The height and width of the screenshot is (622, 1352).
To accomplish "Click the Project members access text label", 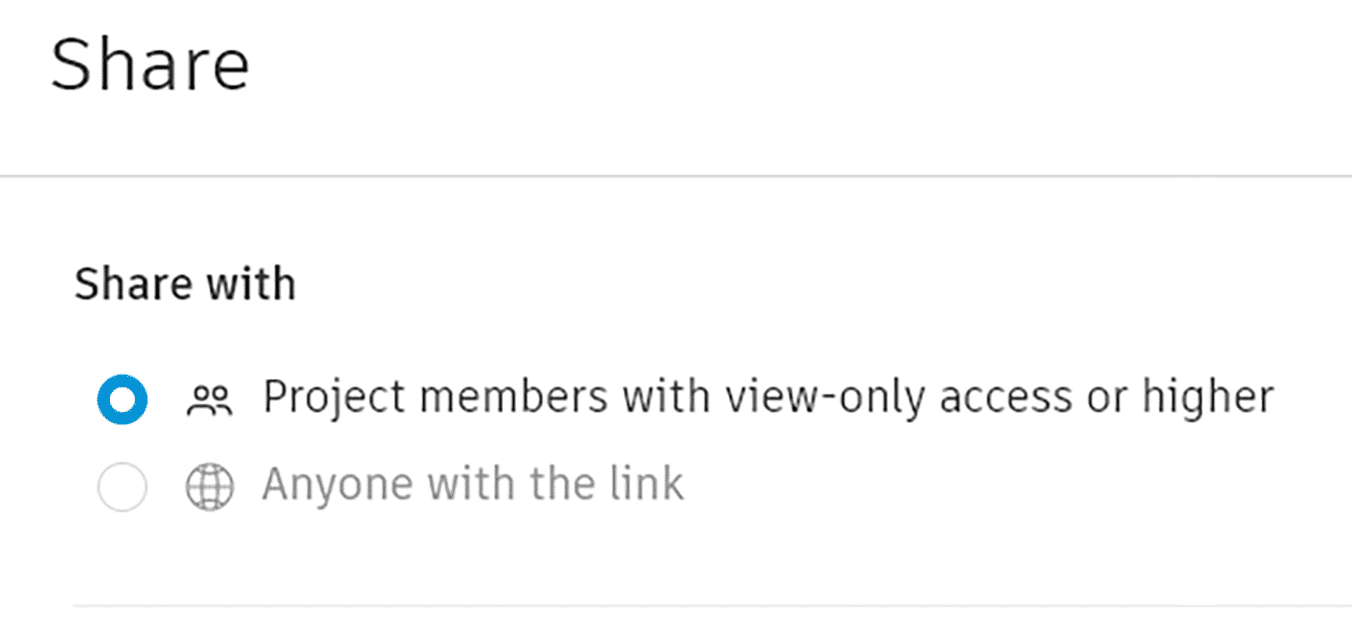I will [x=768, y=396].
